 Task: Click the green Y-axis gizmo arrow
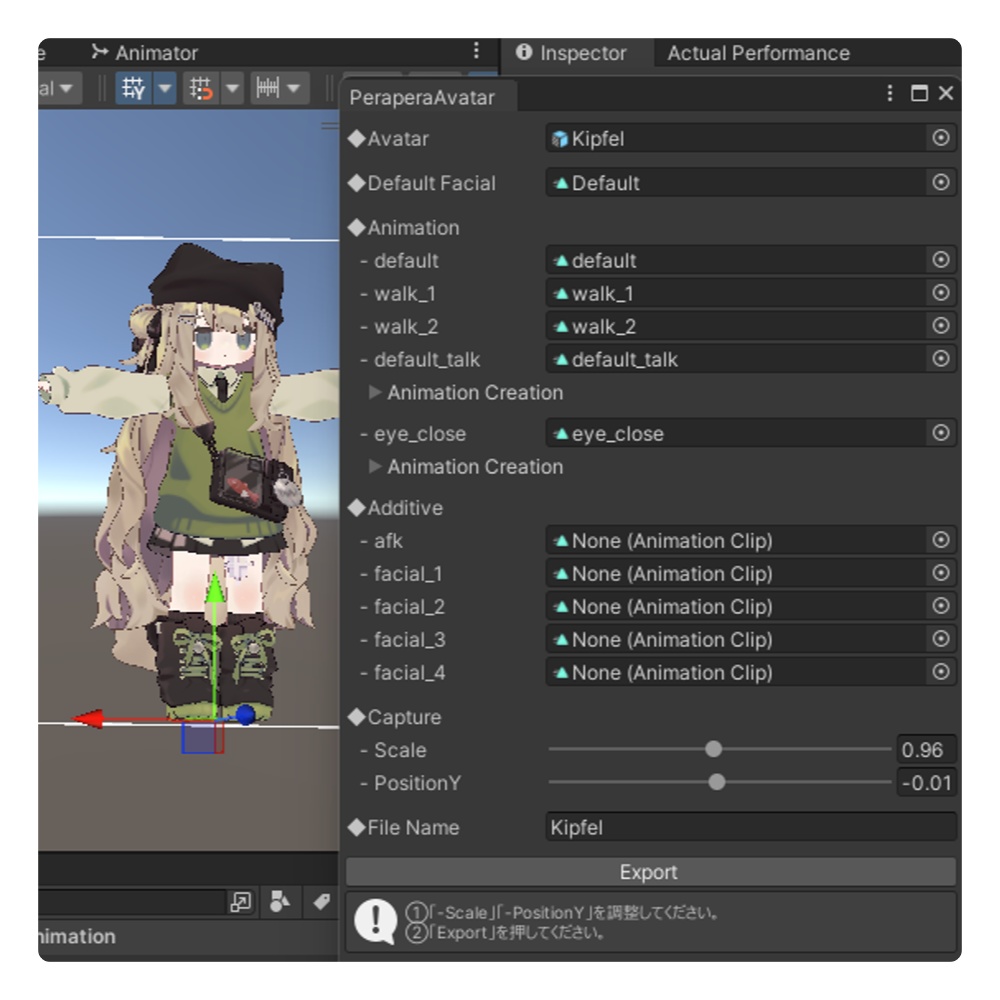pos(216,588)
